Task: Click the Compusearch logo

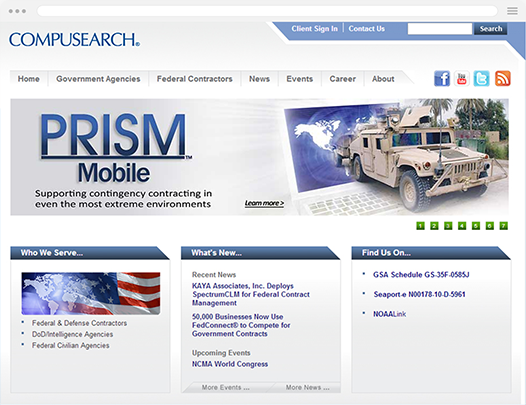Action: click(x=74, y=40)
